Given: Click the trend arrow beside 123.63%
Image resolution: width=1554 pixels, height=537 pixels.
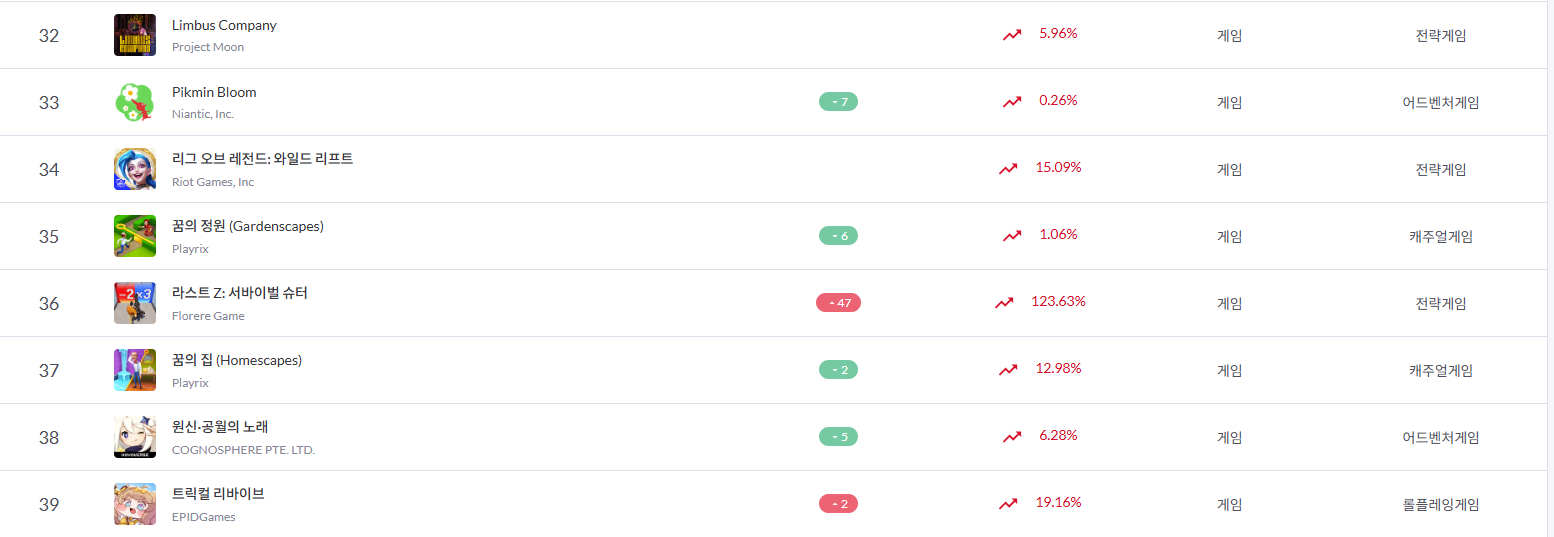Looking at the screenshot, I should point(1004,302).
